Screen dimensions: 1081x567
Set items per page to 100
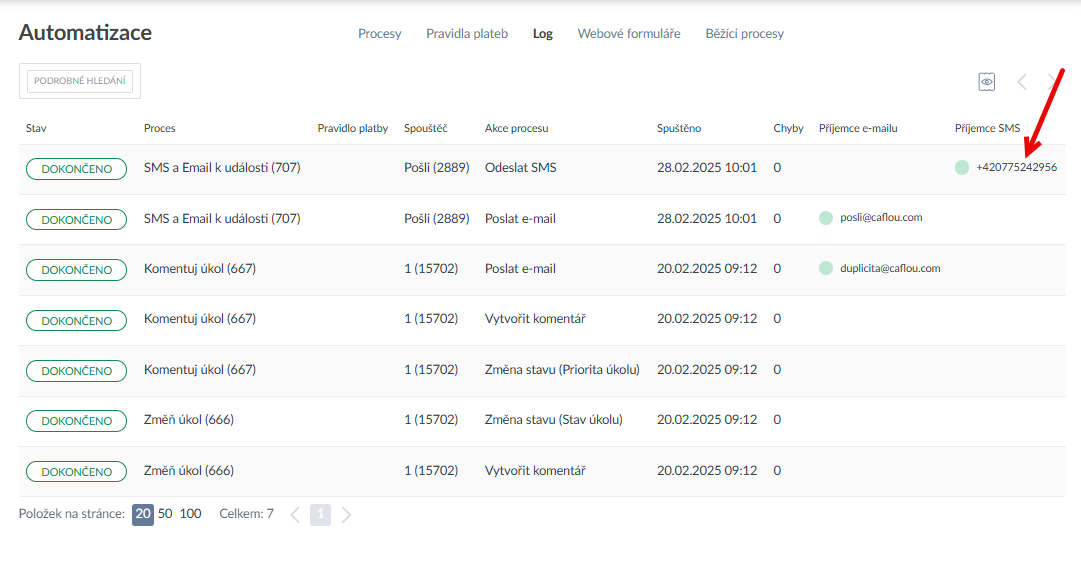pos(190,514)
